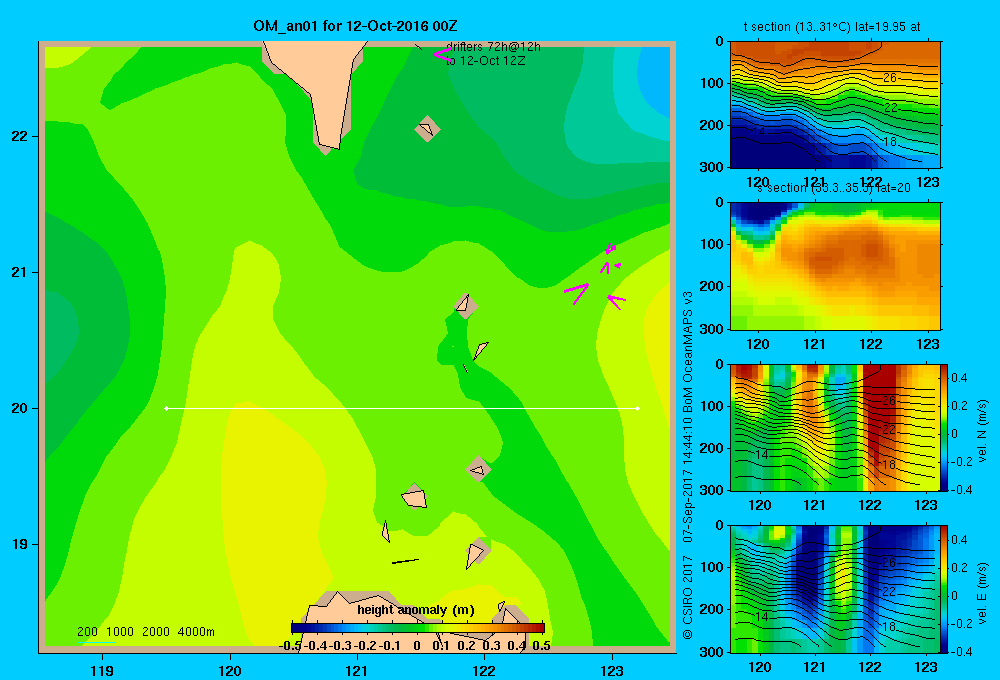Click "-0.4" on the vel. E color scale
Viewport: 1000px width, 680px height.
tap(961, 652)
